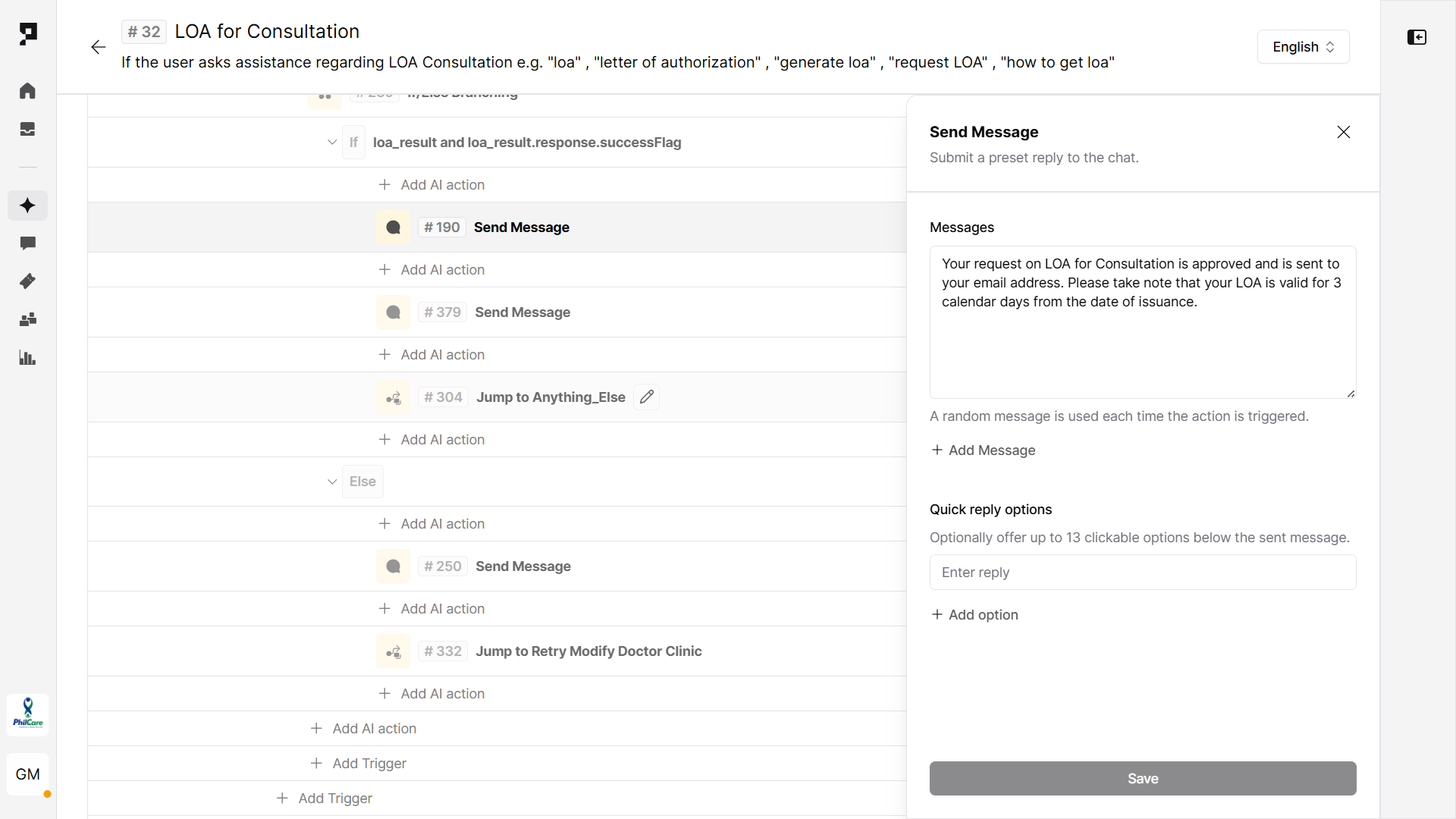Open the English language dropdown
The image size is (1456, 819).
[x=1303, y=47]
